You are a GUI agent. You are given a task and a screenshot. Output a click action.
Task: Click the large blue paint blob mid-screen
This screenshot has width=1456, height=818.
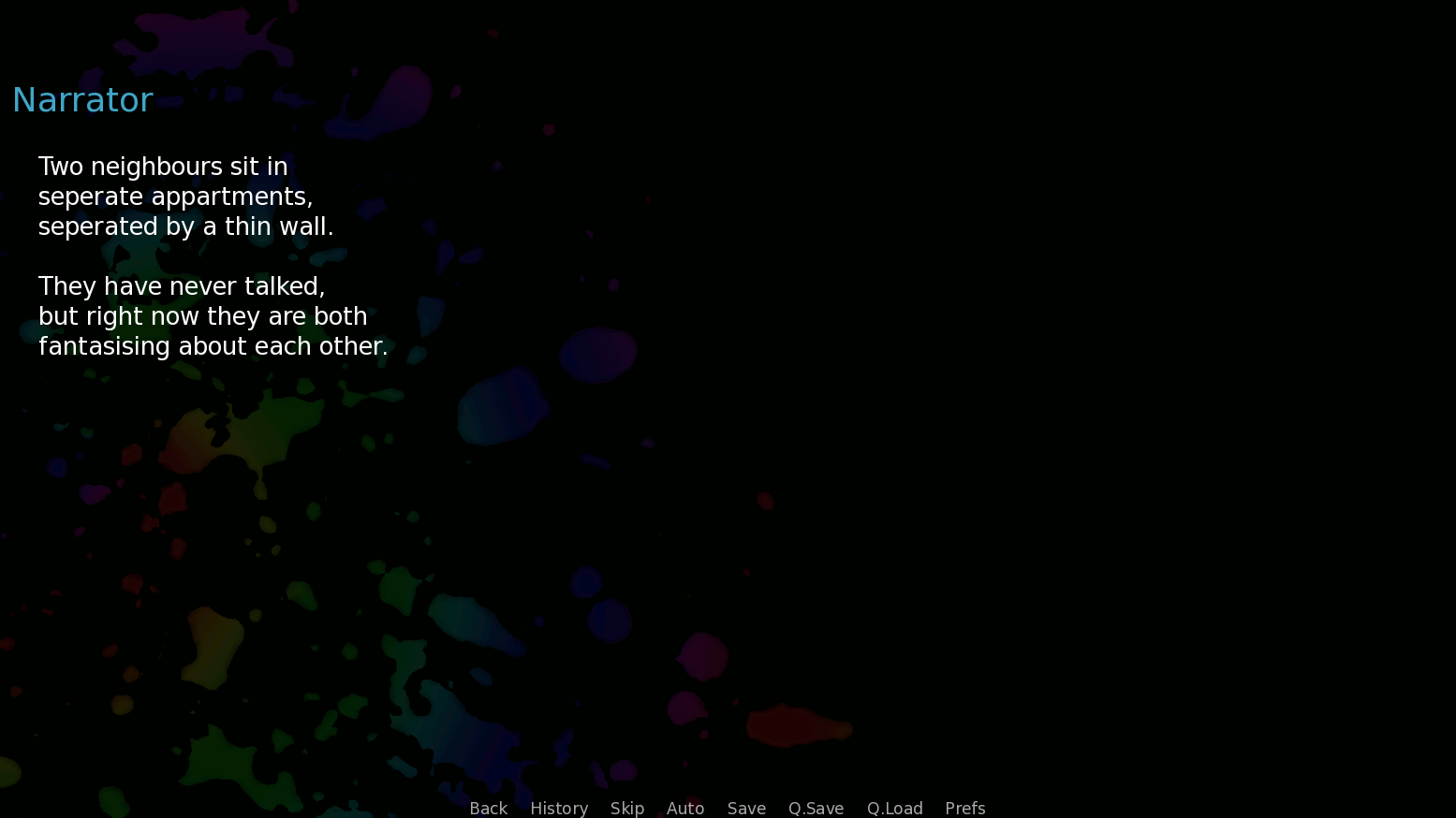[503, 407]
